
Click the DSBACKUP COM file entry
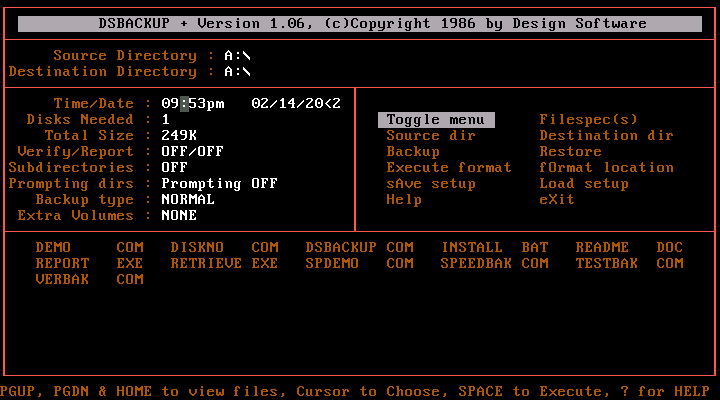click(360, 248)
